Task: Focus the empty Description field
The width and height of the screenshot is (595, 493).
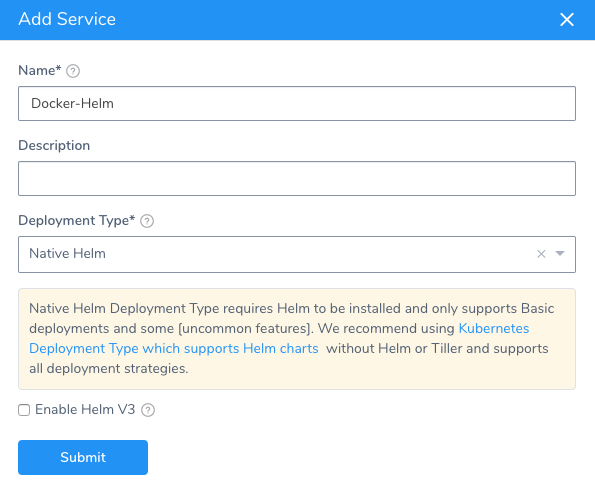Action: (297, 178)
